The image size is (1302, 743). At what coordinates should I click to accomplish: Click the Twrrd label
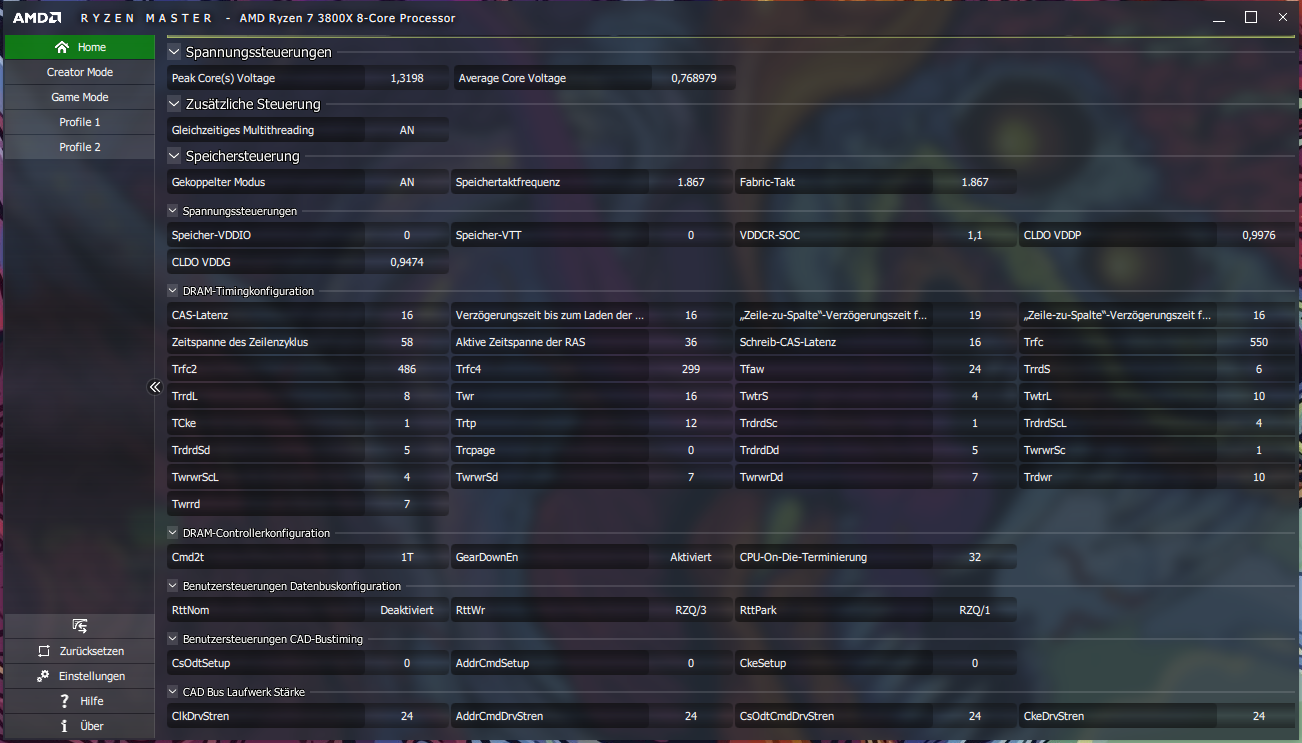click(186, 504)
